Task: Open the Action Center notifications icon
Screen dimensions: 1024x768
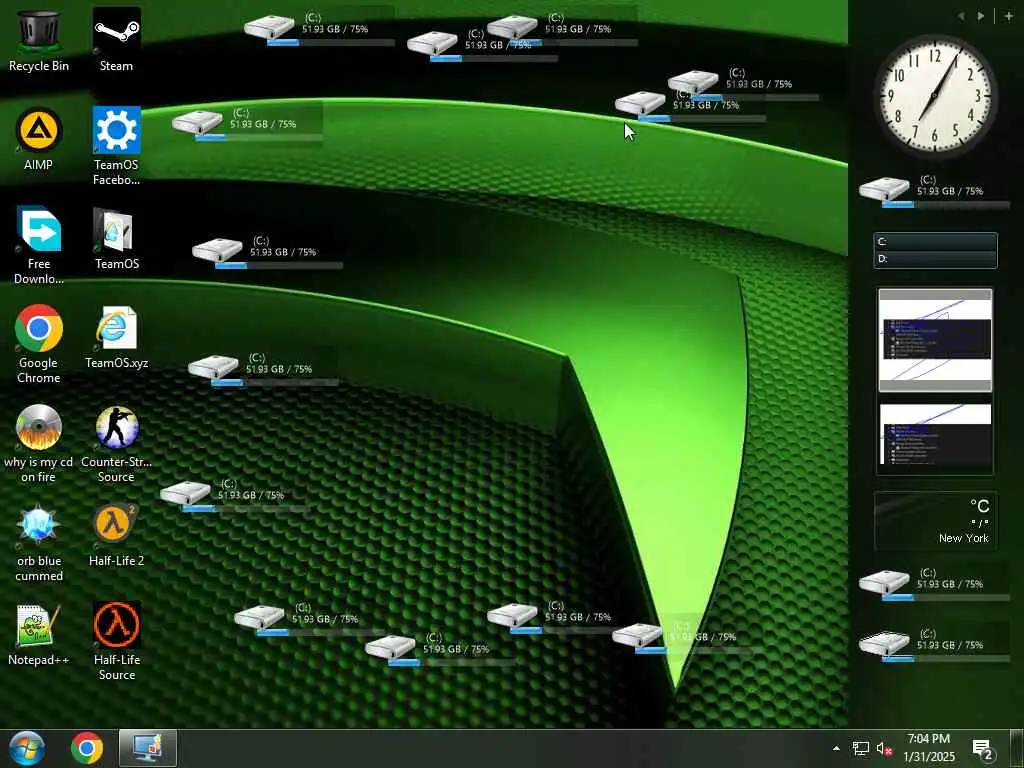Action: click(982, 748)
